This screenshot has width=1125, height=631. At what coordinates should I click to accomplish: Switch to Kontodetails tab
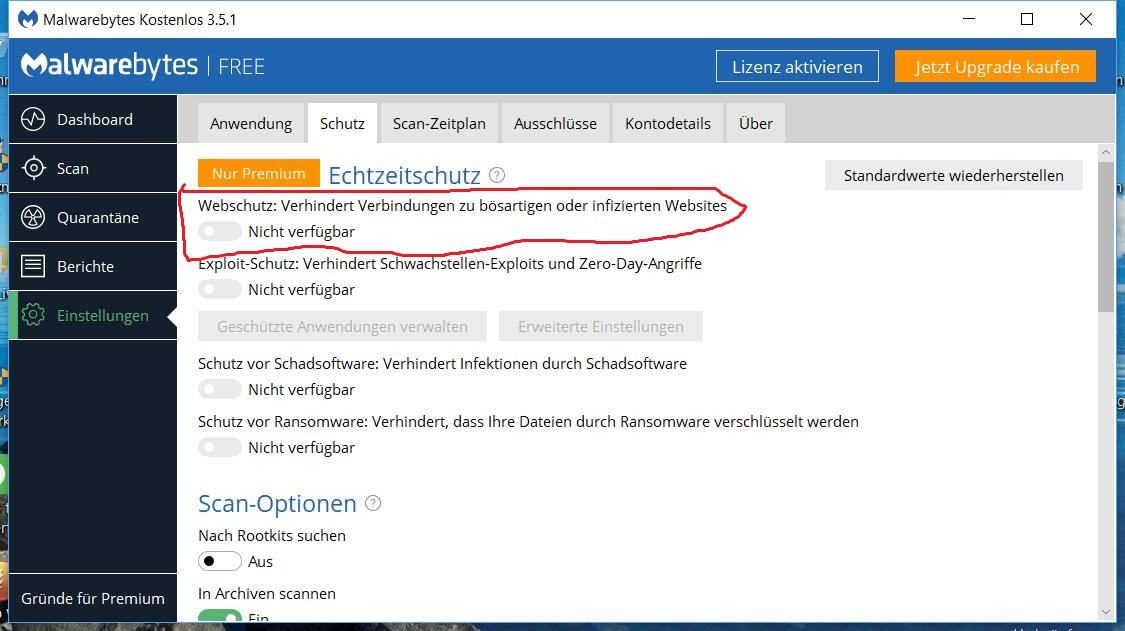click(668, 123)
